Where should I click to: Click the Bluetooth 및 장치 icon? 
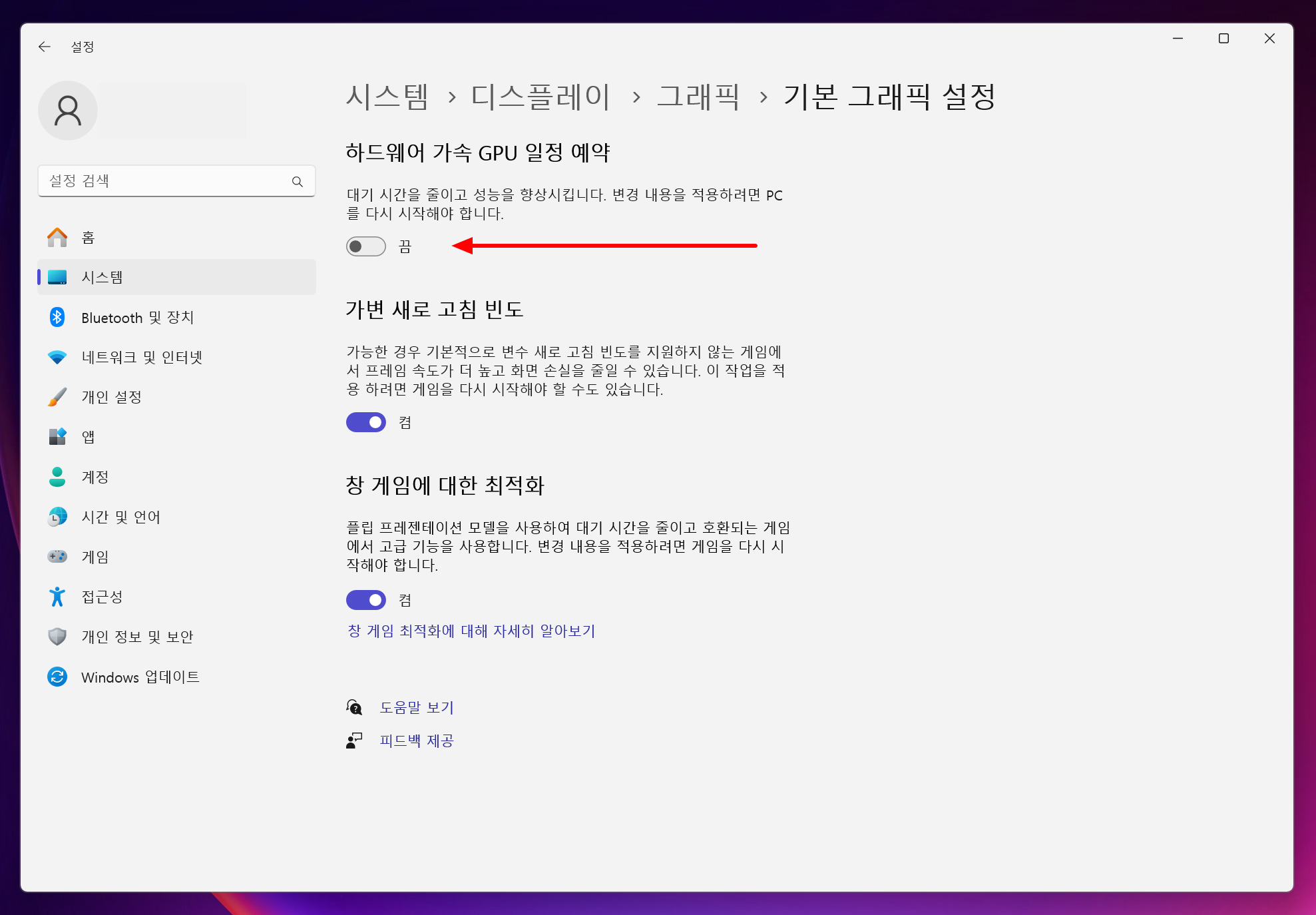[x=57, y=317]
